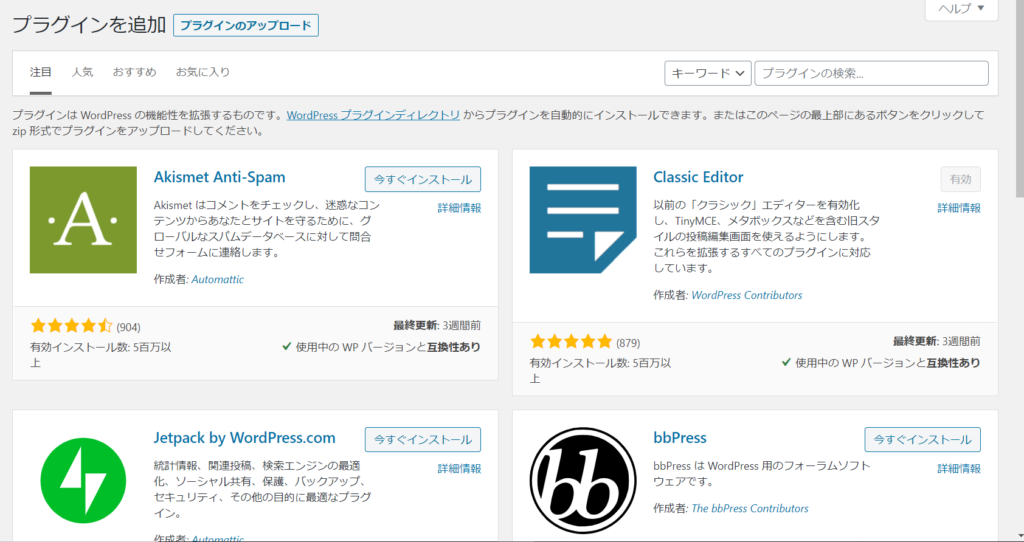Focus the プラグインの検索 search field
Viewport: 1024px width, 542px height.
(871, 73)
